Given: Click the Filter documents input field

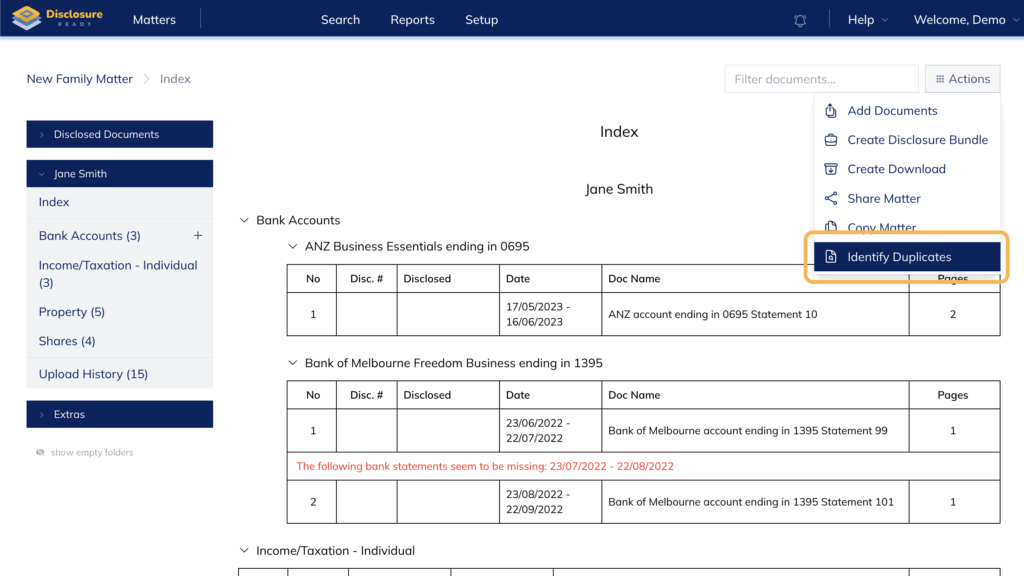Looking at the screenshot, I should click(x=821, y=79).
